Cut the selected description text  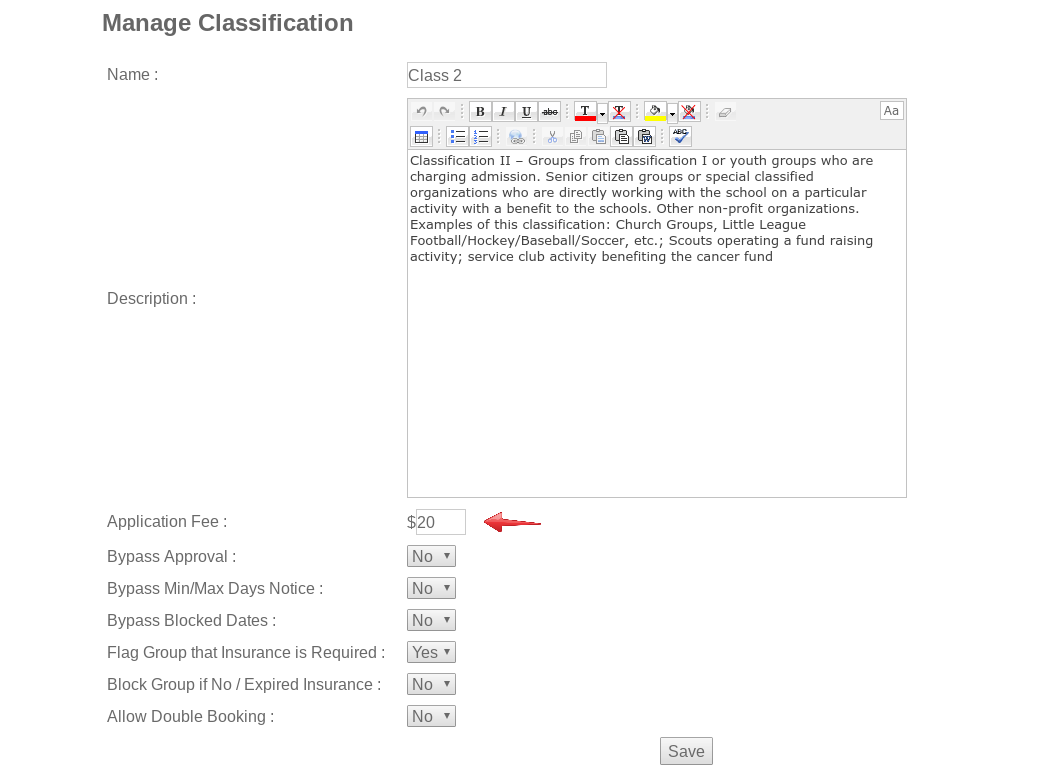coord(552,136)
